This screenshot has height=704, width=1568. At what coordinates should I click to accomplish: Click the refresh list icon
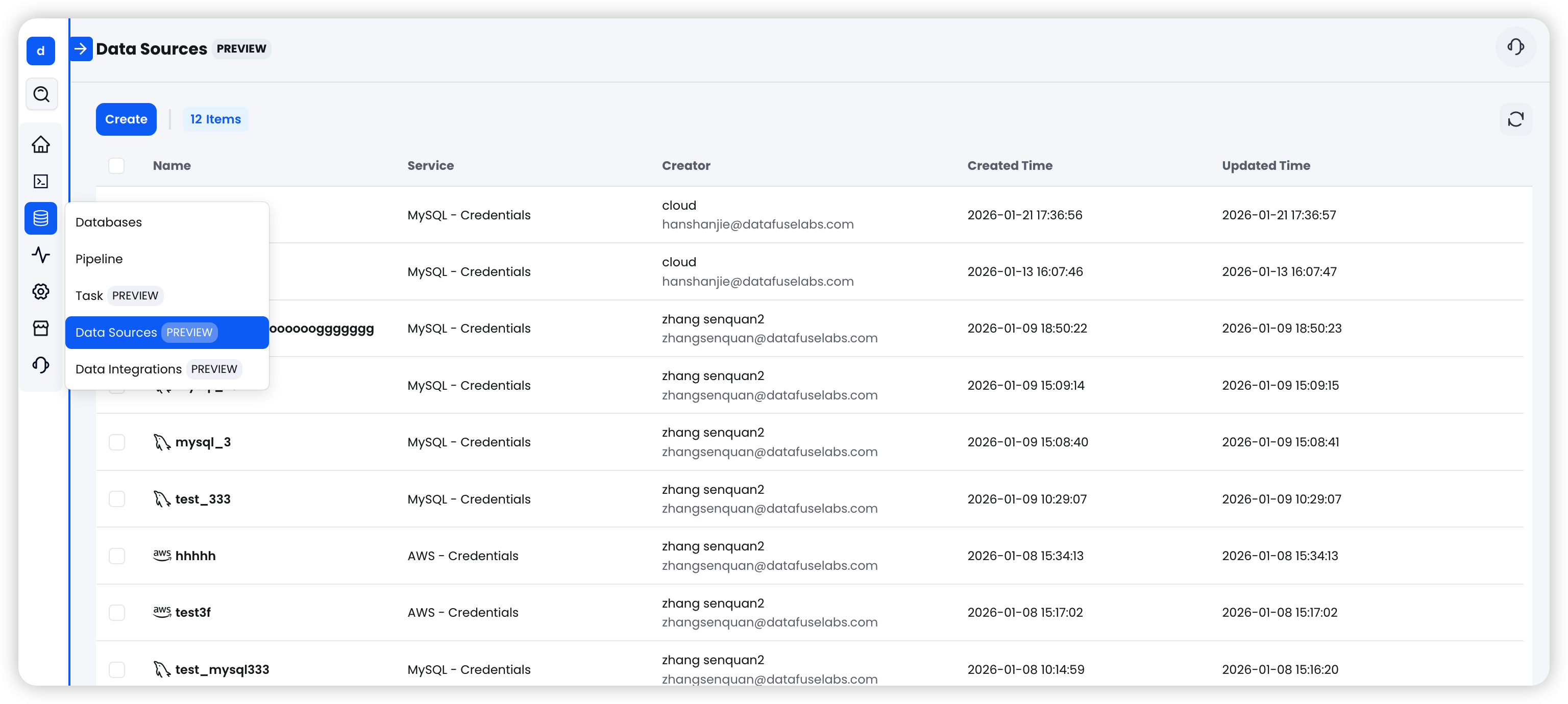coord(1515,119)
